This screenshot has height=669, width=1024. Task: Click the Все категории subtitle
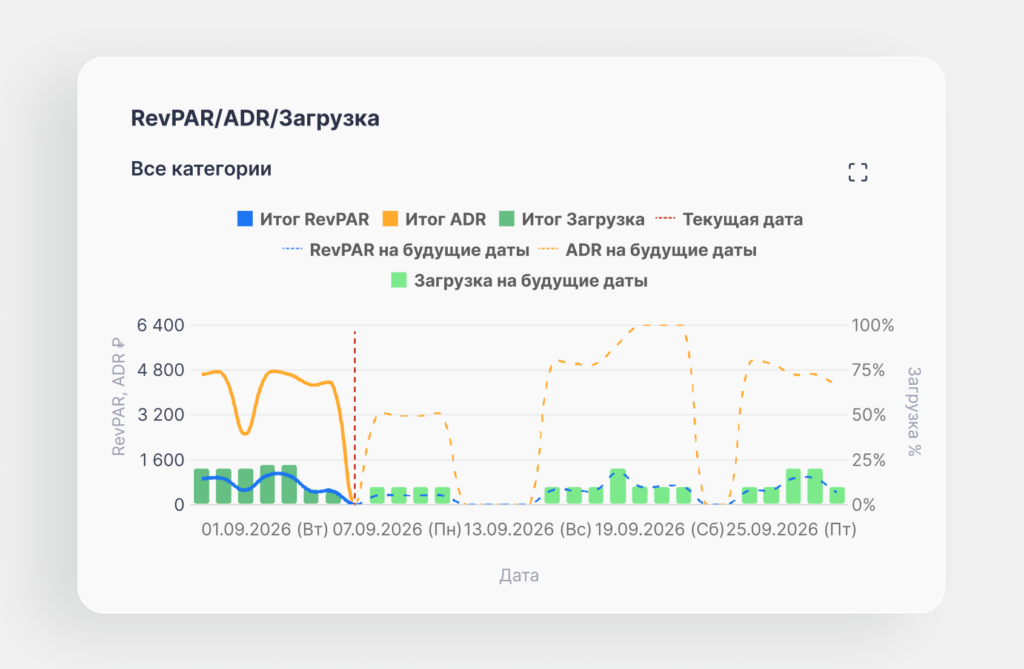(x=201, y=169)
